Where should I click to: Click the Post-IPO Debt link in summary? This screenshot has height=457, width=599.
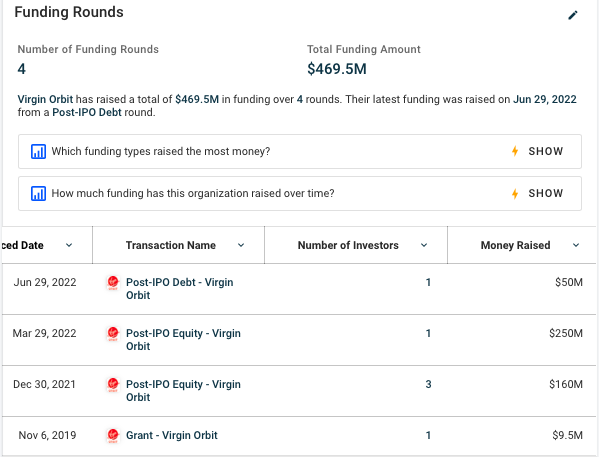pyautogui.click(x=87, y=112)
